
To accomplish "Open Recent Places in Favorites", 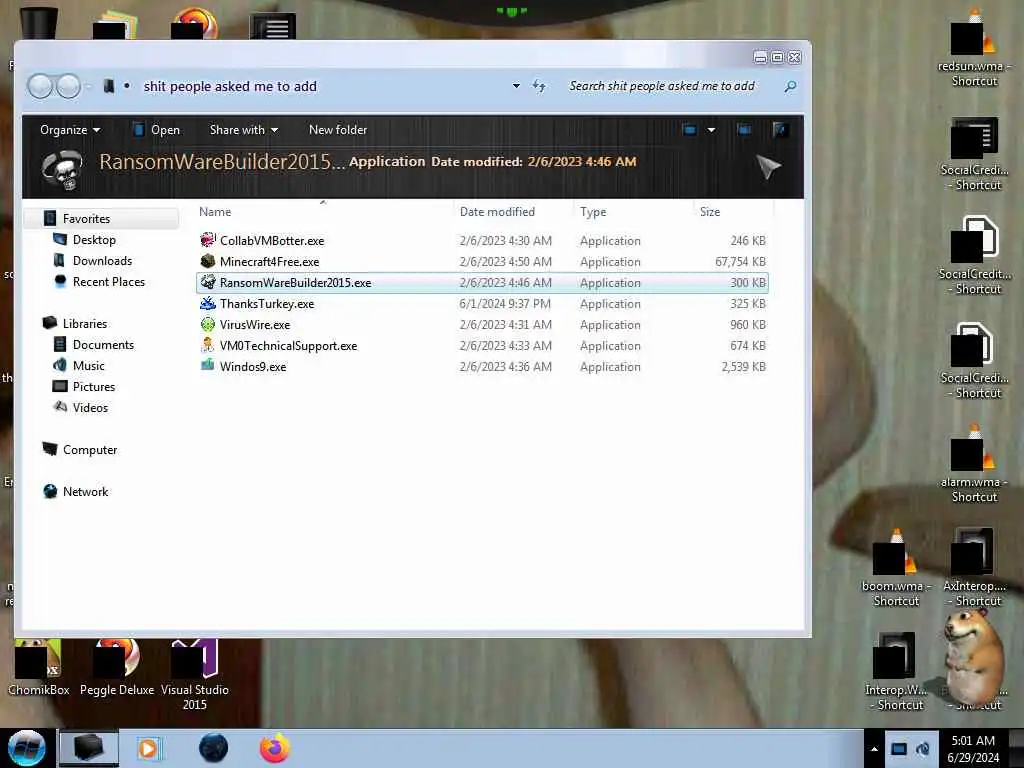I will [108, 281].
